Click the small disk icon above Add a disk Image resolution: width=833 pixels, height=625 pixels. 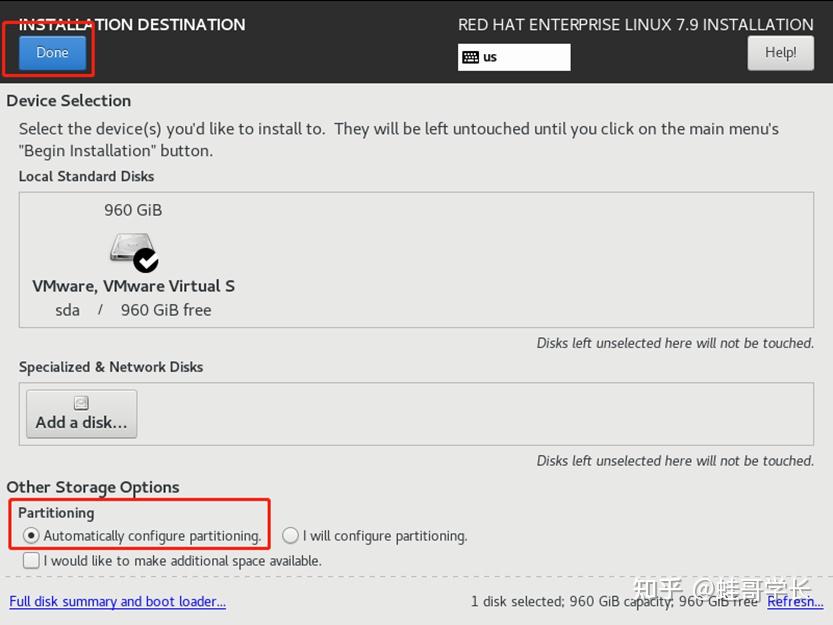[x=81, y=403]
